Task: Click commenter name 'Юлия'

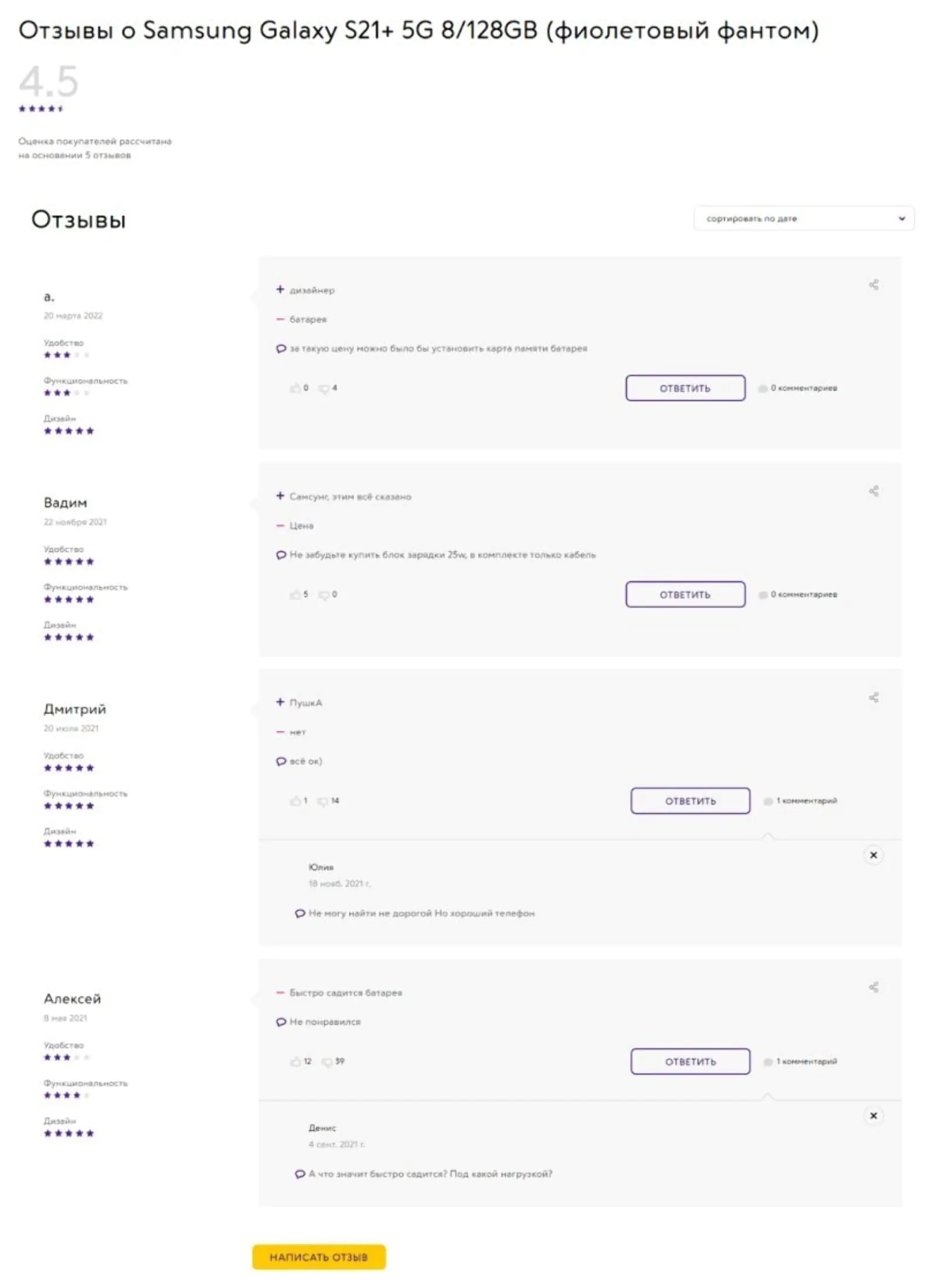Action: [321, 867]
